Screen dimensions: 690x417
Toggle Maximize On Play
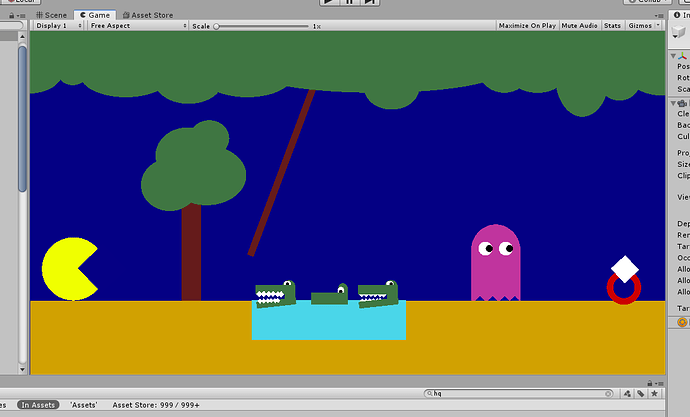(527, 26)
